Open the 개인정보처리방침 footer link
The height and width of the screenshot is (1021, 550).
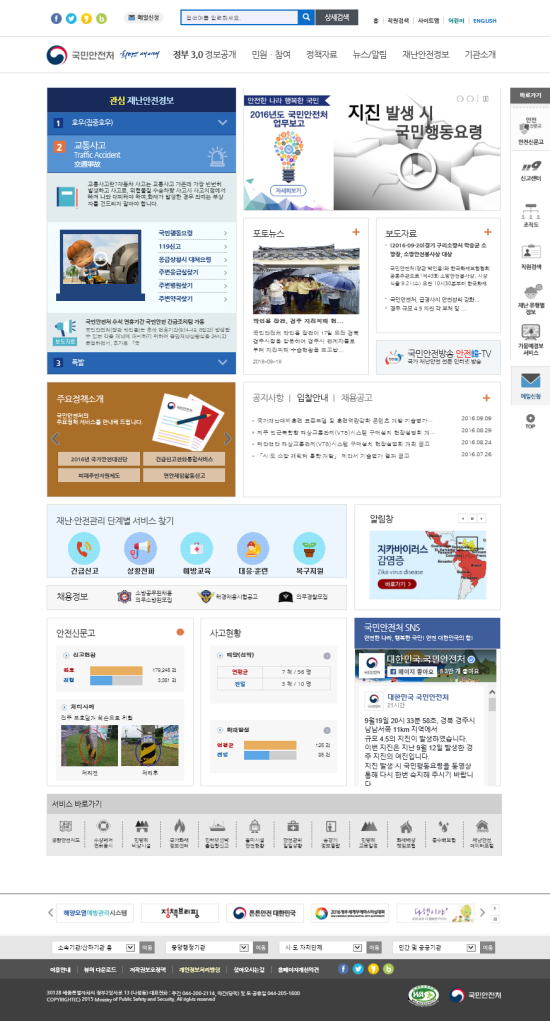pyautogui.click(x=199, y=969)
